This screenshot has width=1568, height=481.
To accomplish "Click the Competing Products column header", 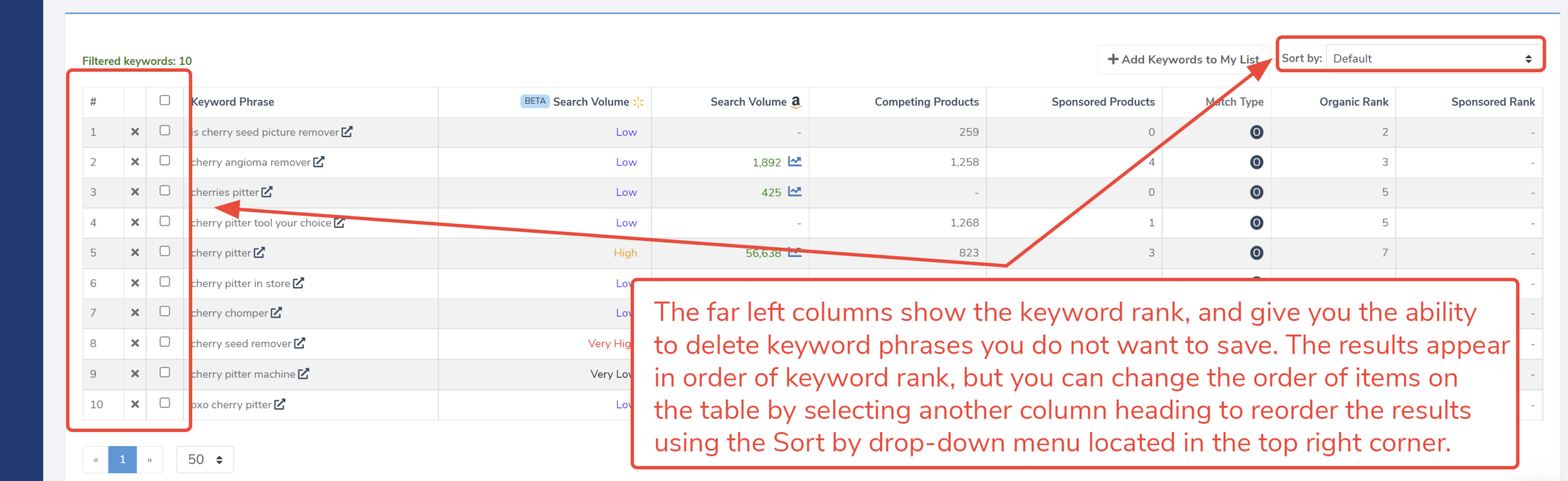I will tap(926, 102).
